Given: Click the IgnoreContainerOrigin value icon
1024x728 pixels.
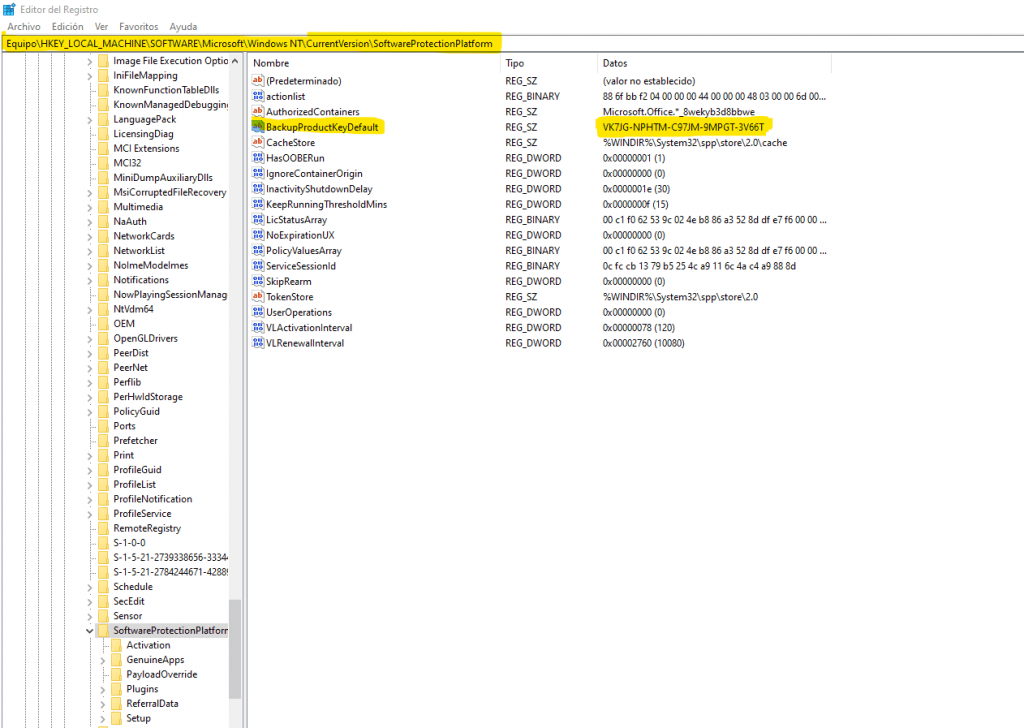Looking at the screenshot, I should 258,173.
